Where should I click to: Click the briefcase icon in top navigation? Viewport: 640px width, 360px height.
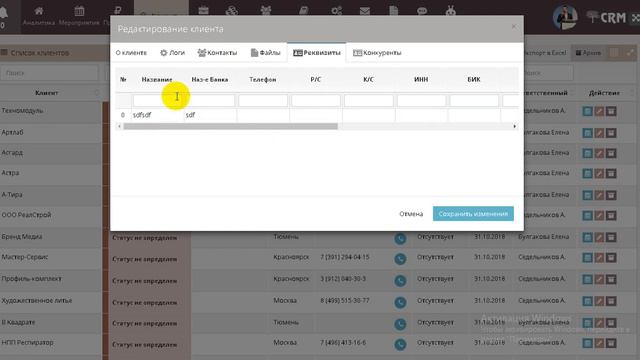coord(203,11)
